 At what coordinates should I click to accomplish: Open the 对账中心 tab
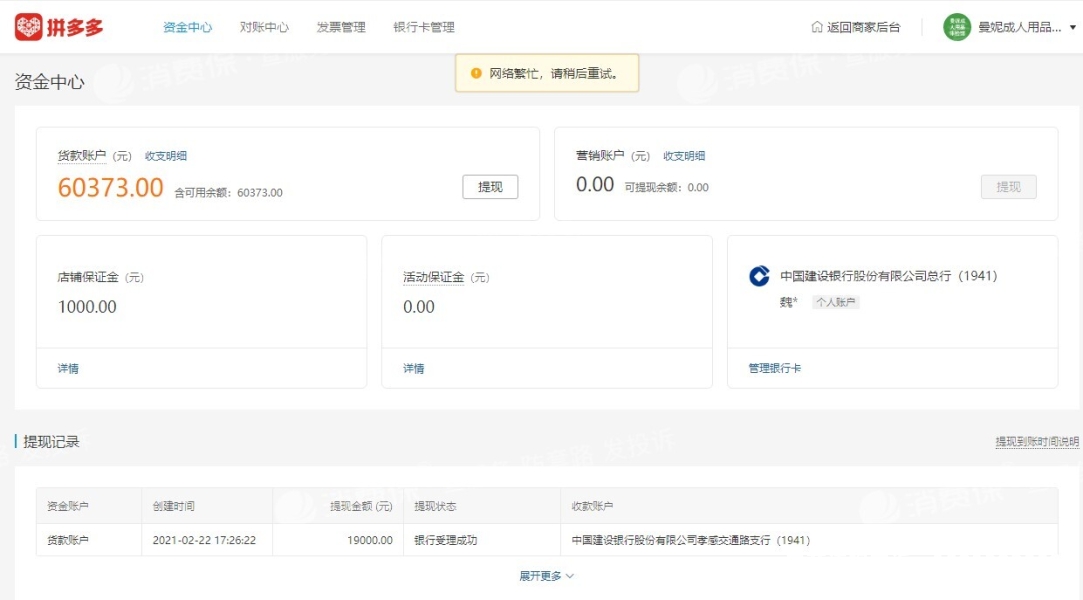click(x=264, y=27)
